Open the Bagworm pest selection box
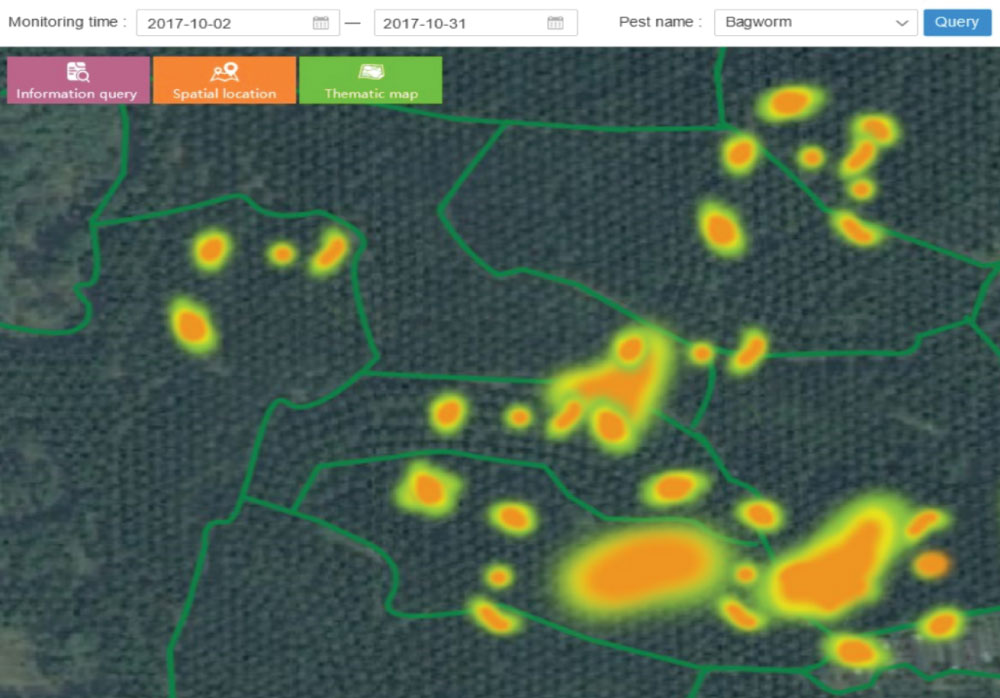The image size is (1000, 698). point(805,23)
